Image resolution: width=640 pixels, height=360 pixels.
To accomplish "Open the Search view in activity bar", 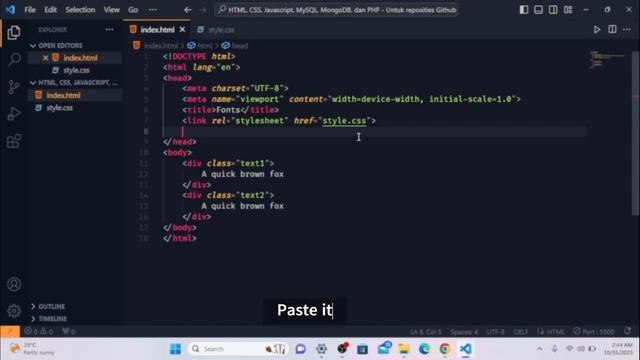I will [x=14, y=60].
